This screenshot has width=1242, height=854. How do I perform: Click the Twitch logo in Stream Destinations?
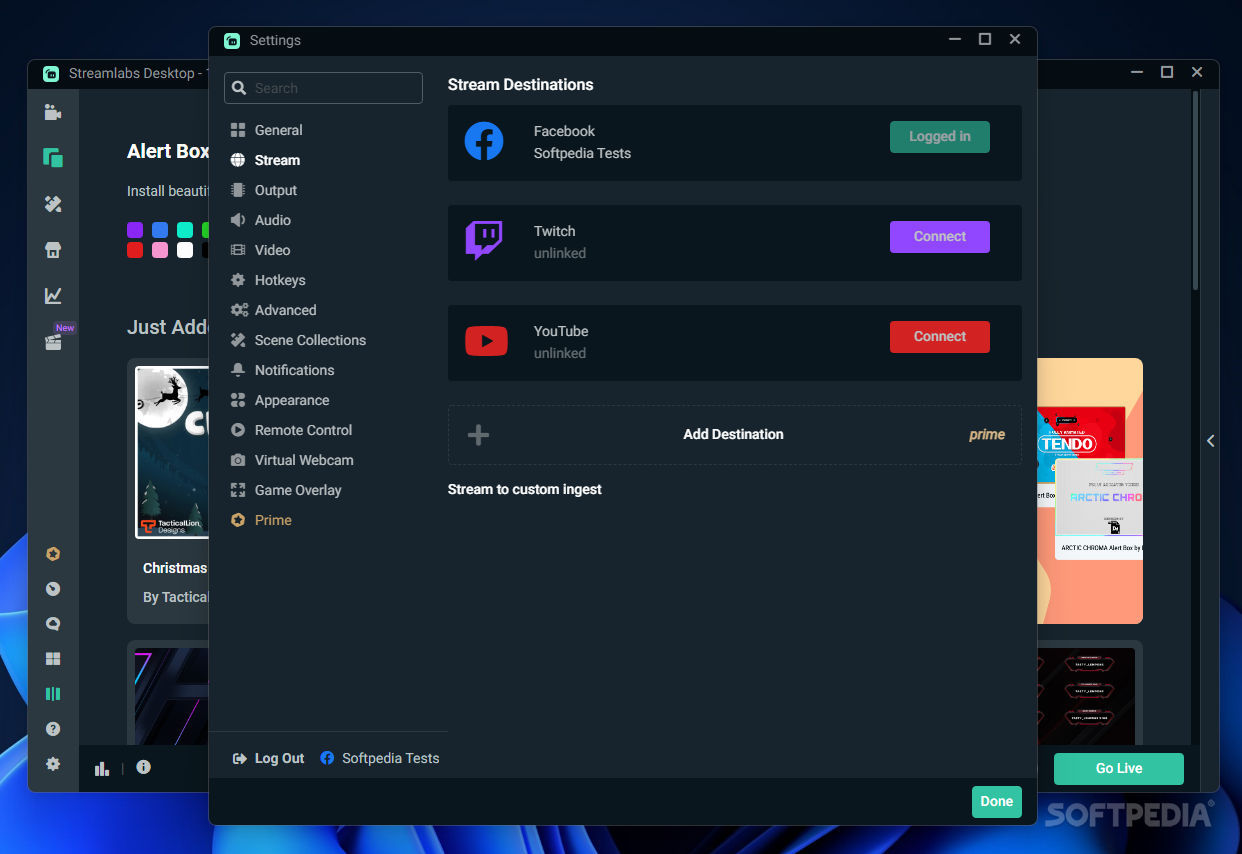coord(484,241)
